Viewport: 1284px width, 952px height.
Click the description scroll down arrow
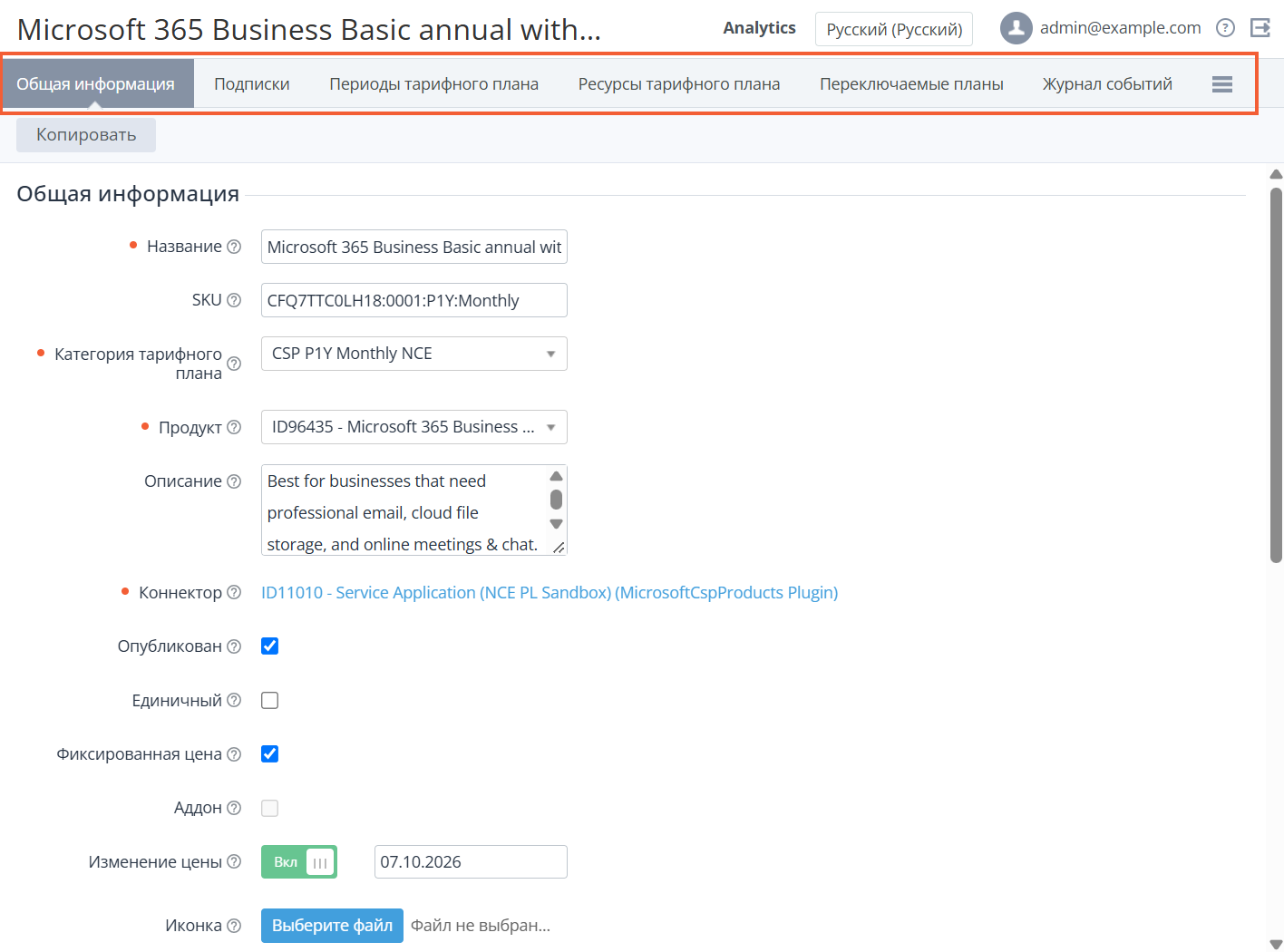(x=556, y=524)
